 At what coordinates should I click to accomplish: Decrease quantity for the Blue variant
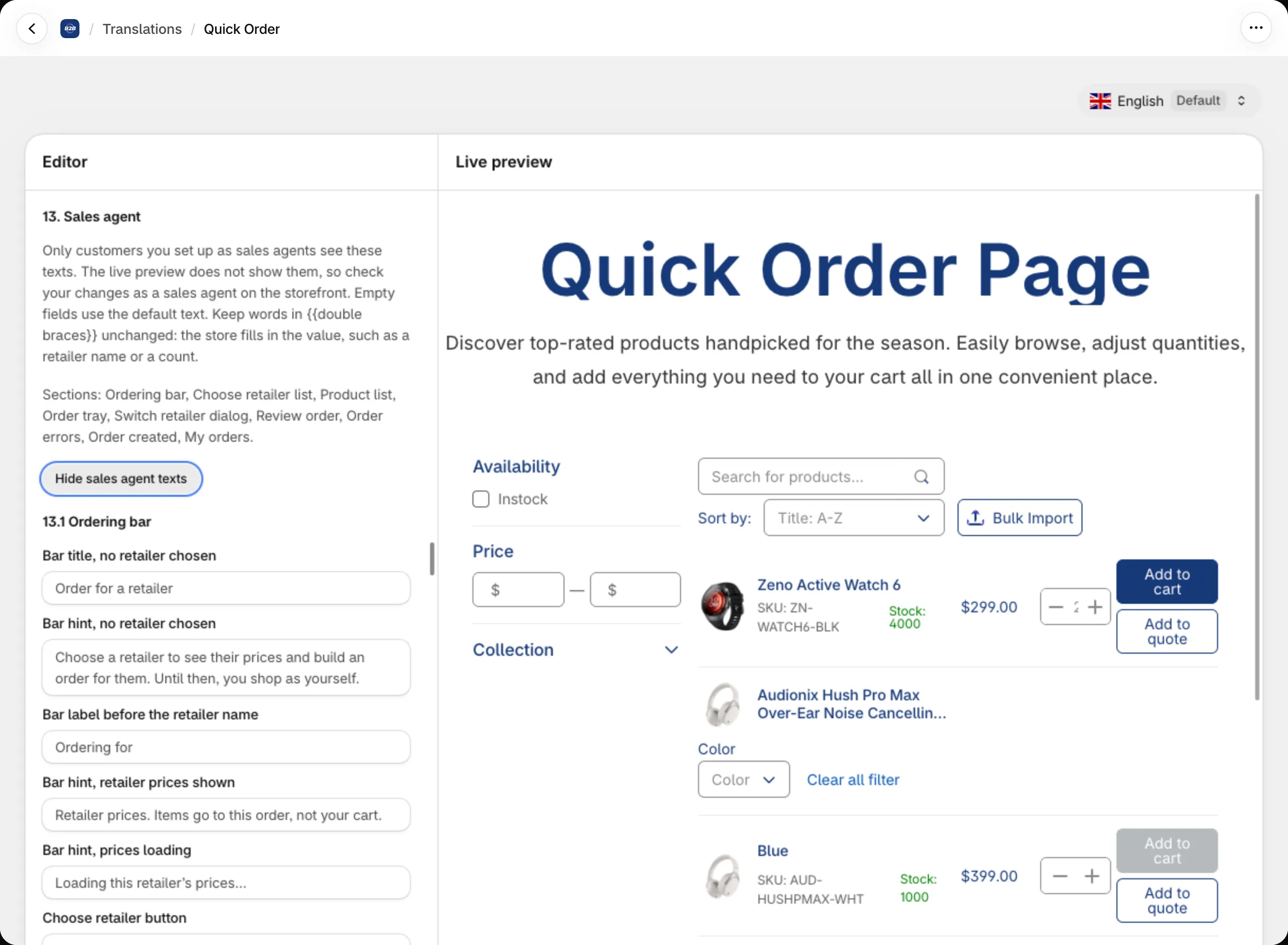[x=1060, y=876]
